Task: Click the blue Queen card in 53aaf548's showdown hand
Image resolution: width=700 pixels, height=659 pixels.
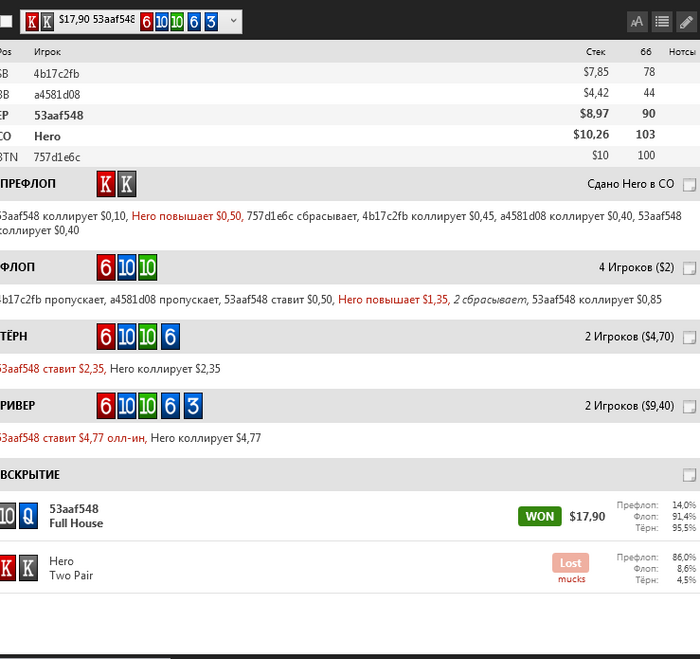Action: (28, 516)
